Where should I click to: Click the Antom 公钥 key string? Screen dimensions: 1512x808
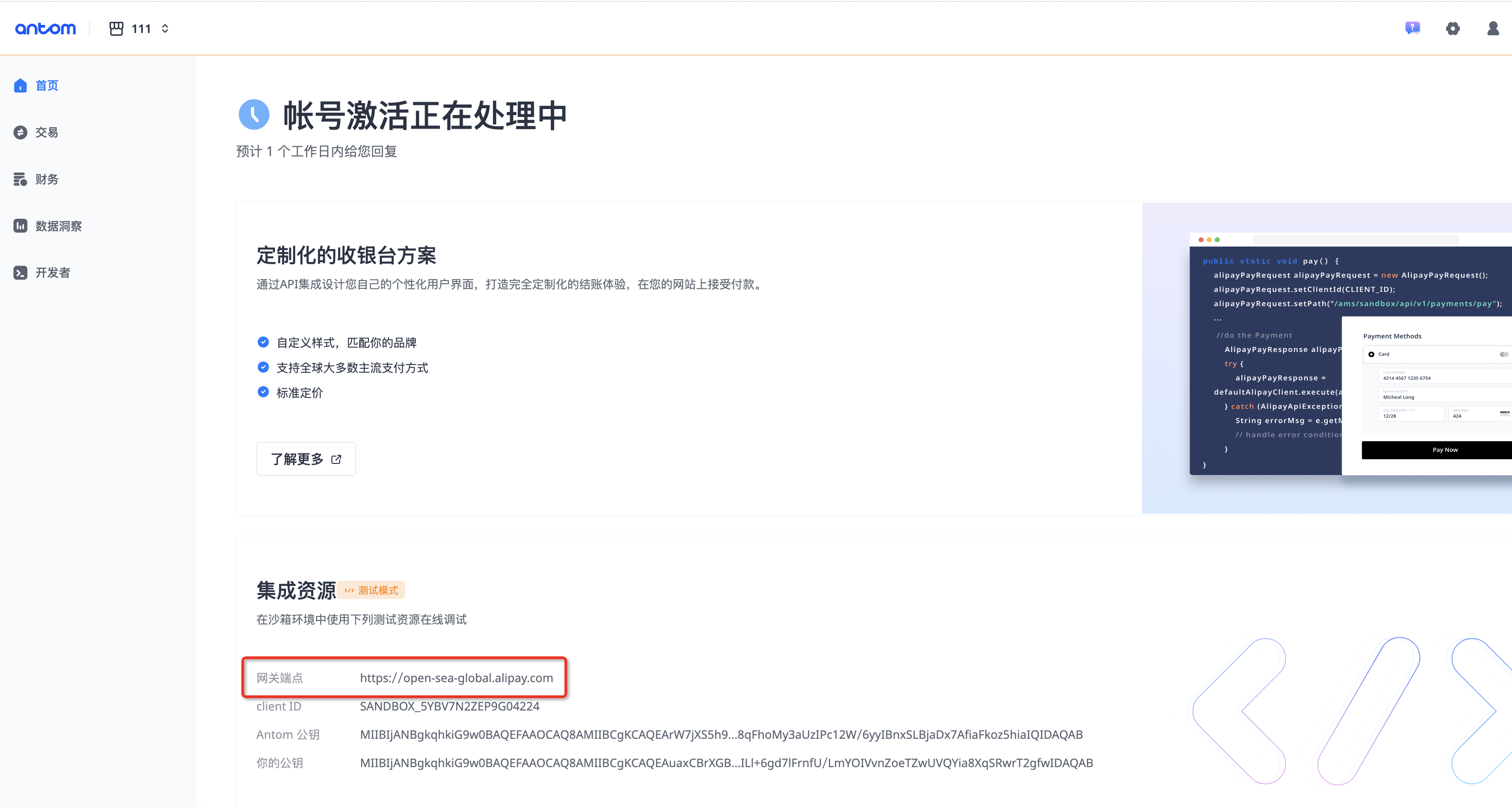tap(721, 735)
